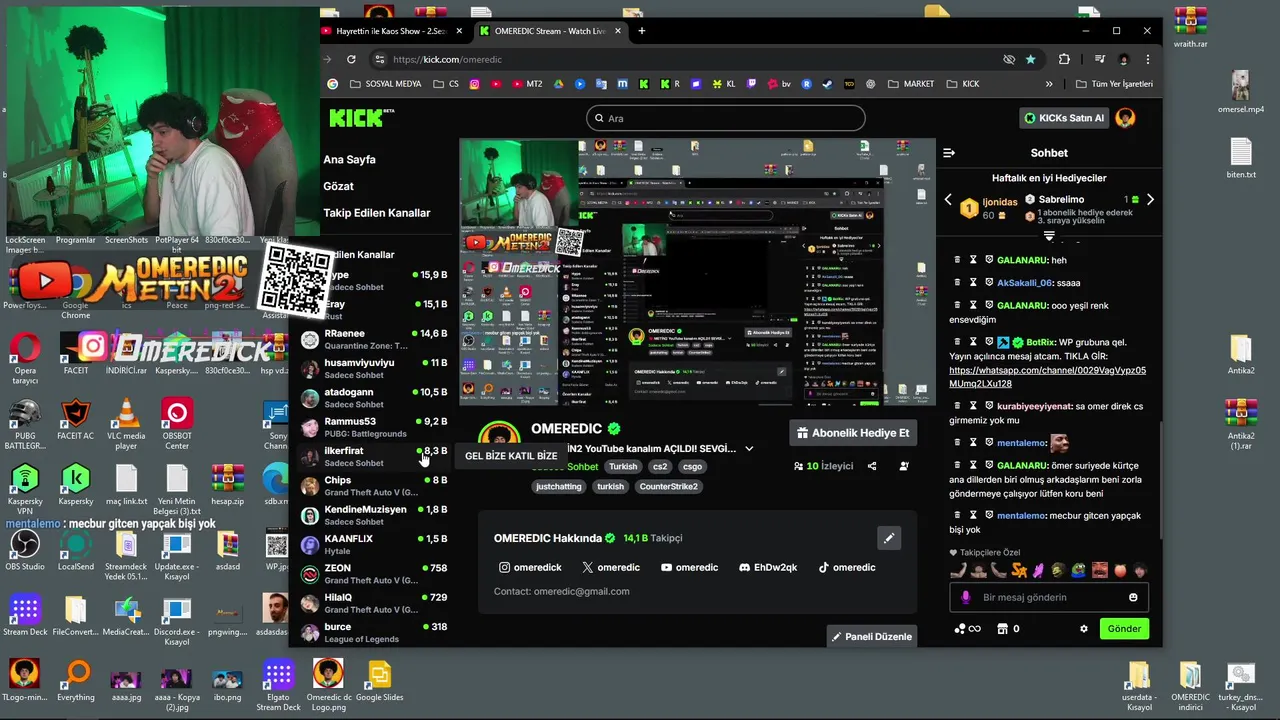Show previous top gifter with the left arrow
Image resolution: width=1280 pixels, height=720 pixels.
click(x=948, y=200)
